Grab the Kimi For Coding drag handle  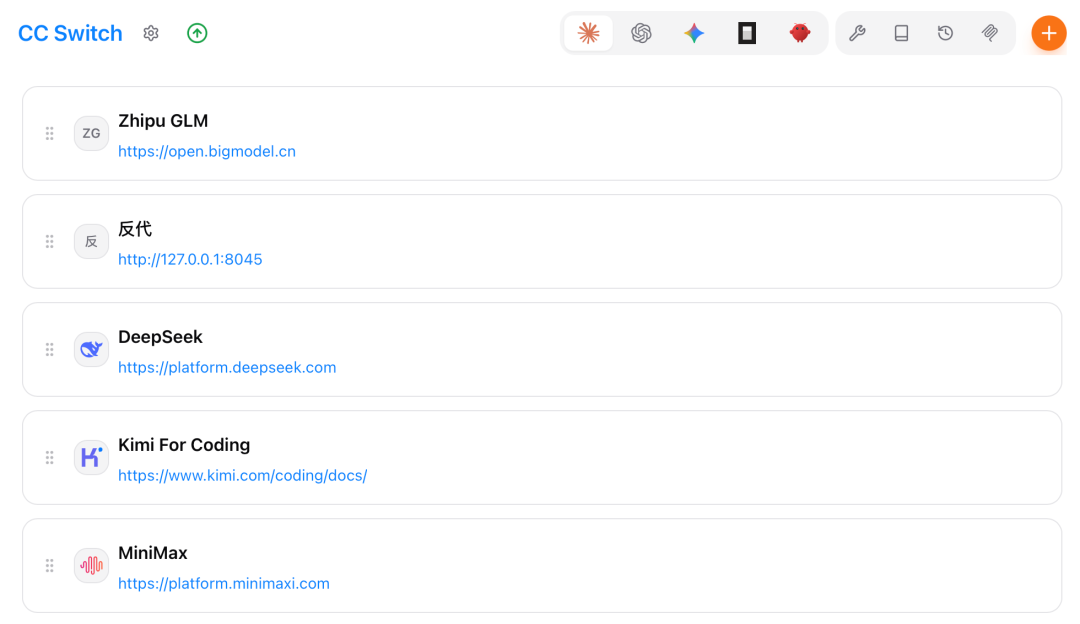pos(50,458)
